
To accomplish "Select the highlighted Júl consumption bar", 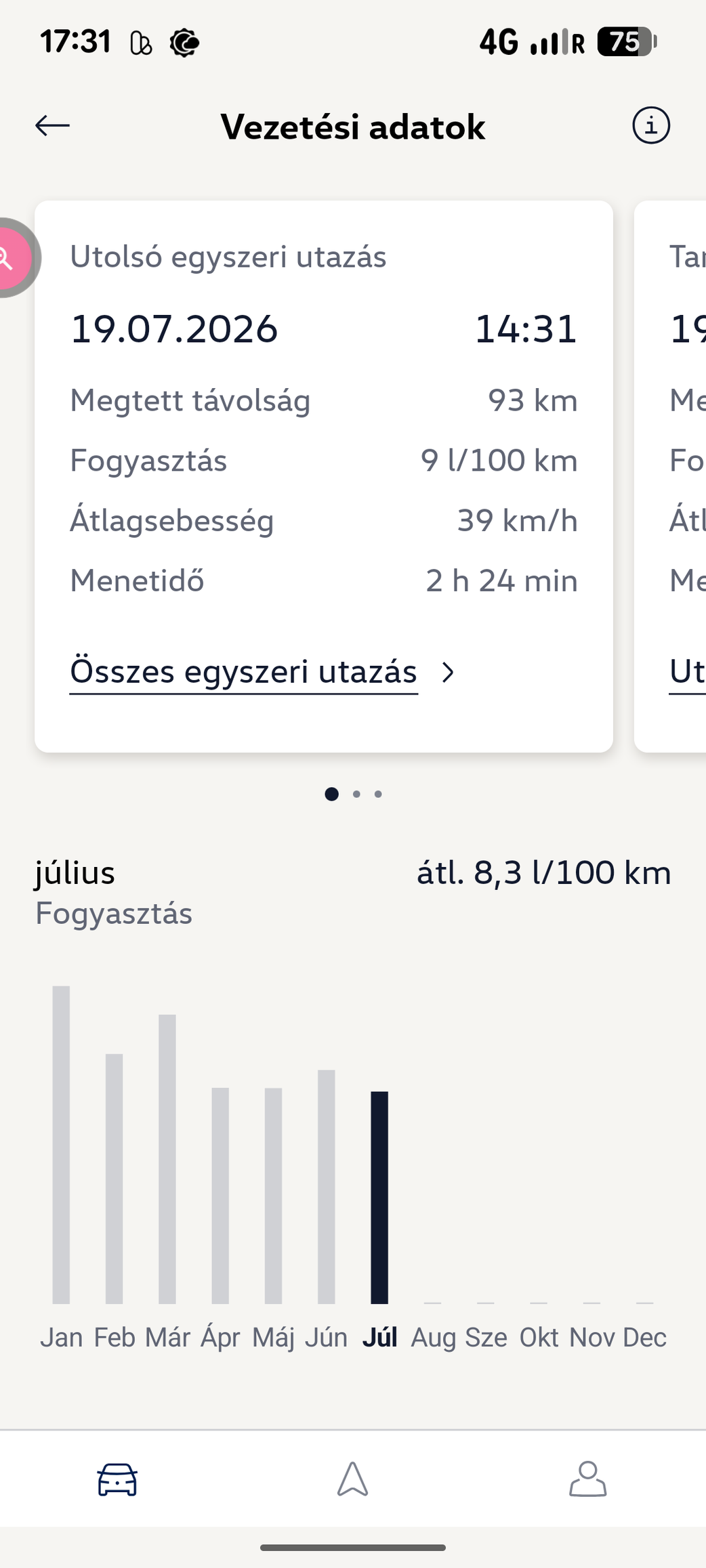I will coord(379,1198).
